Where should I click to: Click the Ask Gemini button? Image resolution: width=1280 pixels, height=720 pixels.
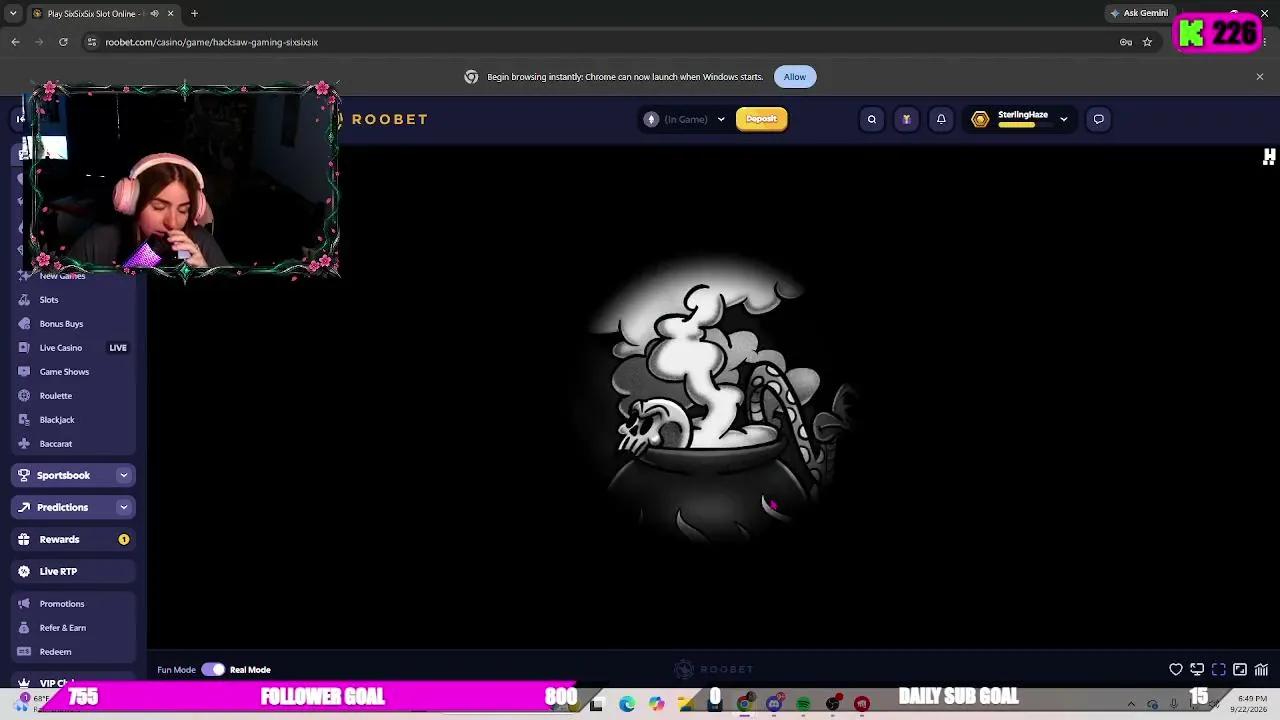(x=1139, y=13)
